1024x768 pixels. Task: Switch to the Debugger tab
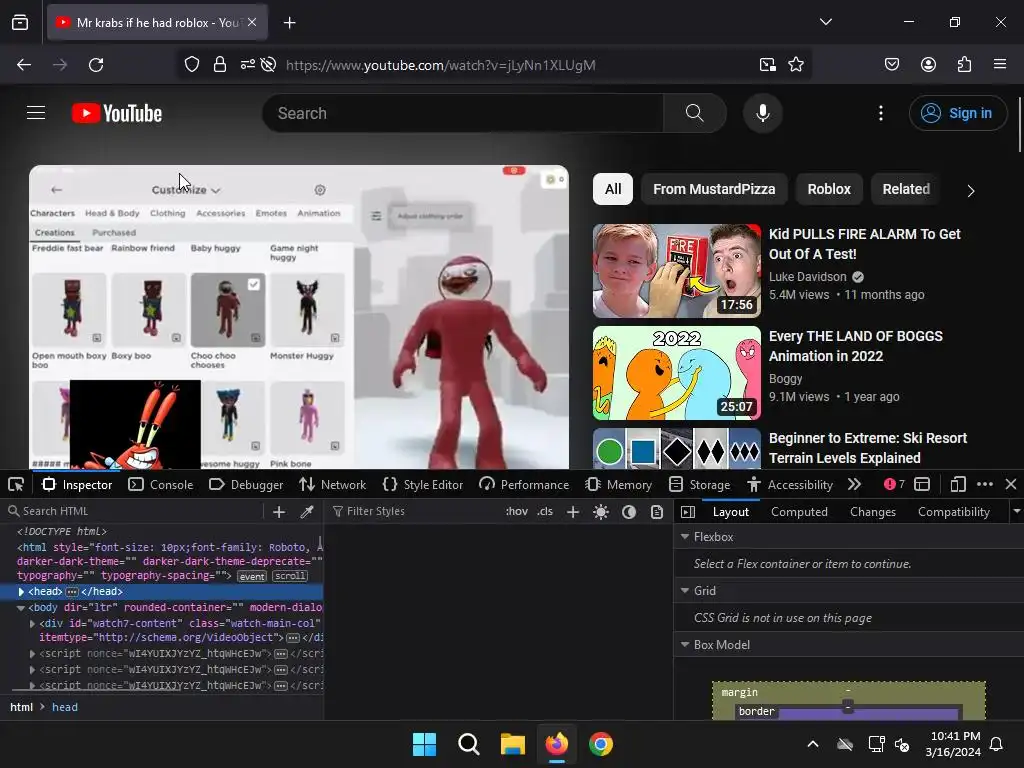pos(246,485)
